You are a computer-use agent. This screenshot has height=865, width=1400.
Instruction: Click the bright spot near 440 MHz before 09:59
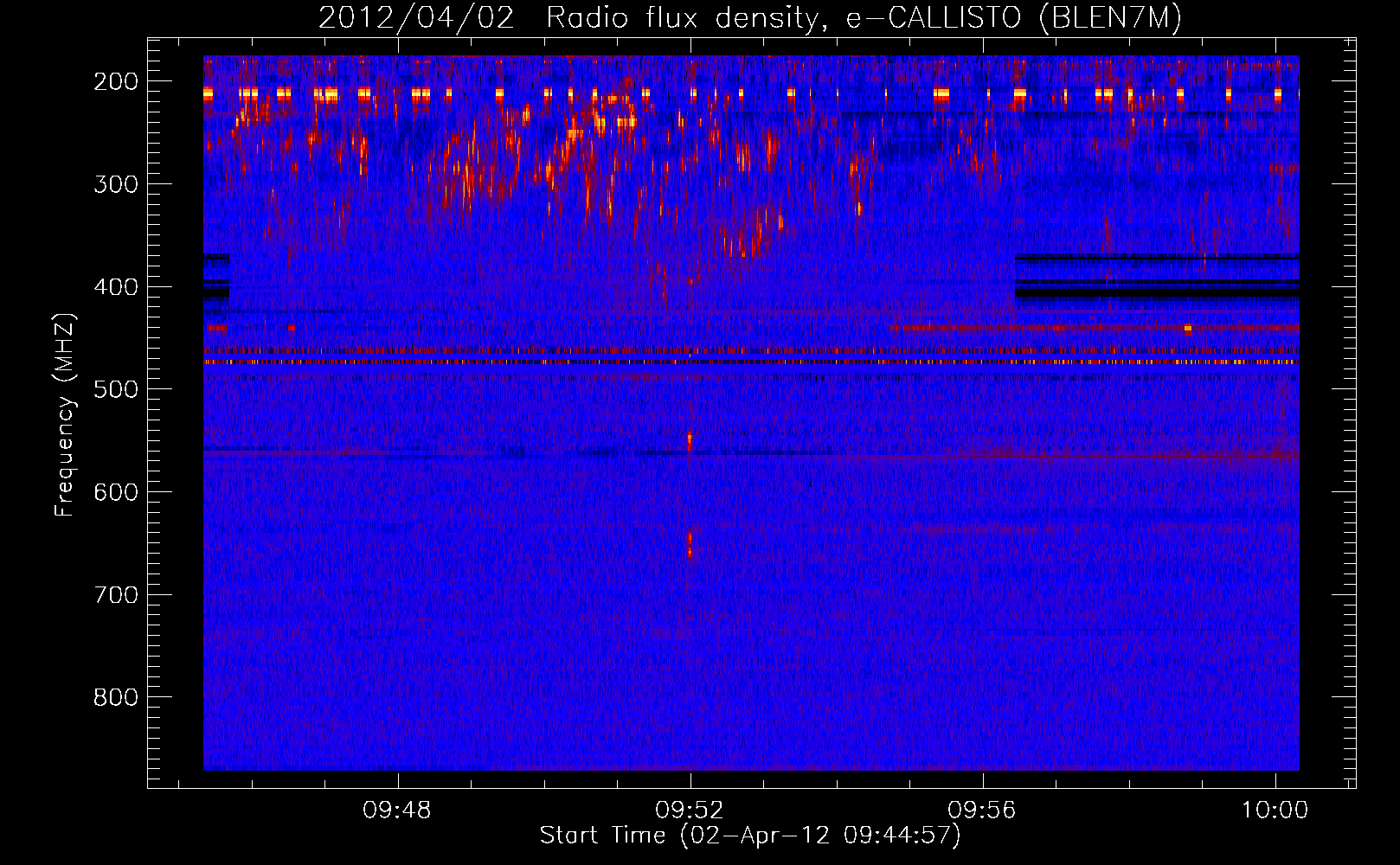pos(1188,329)
